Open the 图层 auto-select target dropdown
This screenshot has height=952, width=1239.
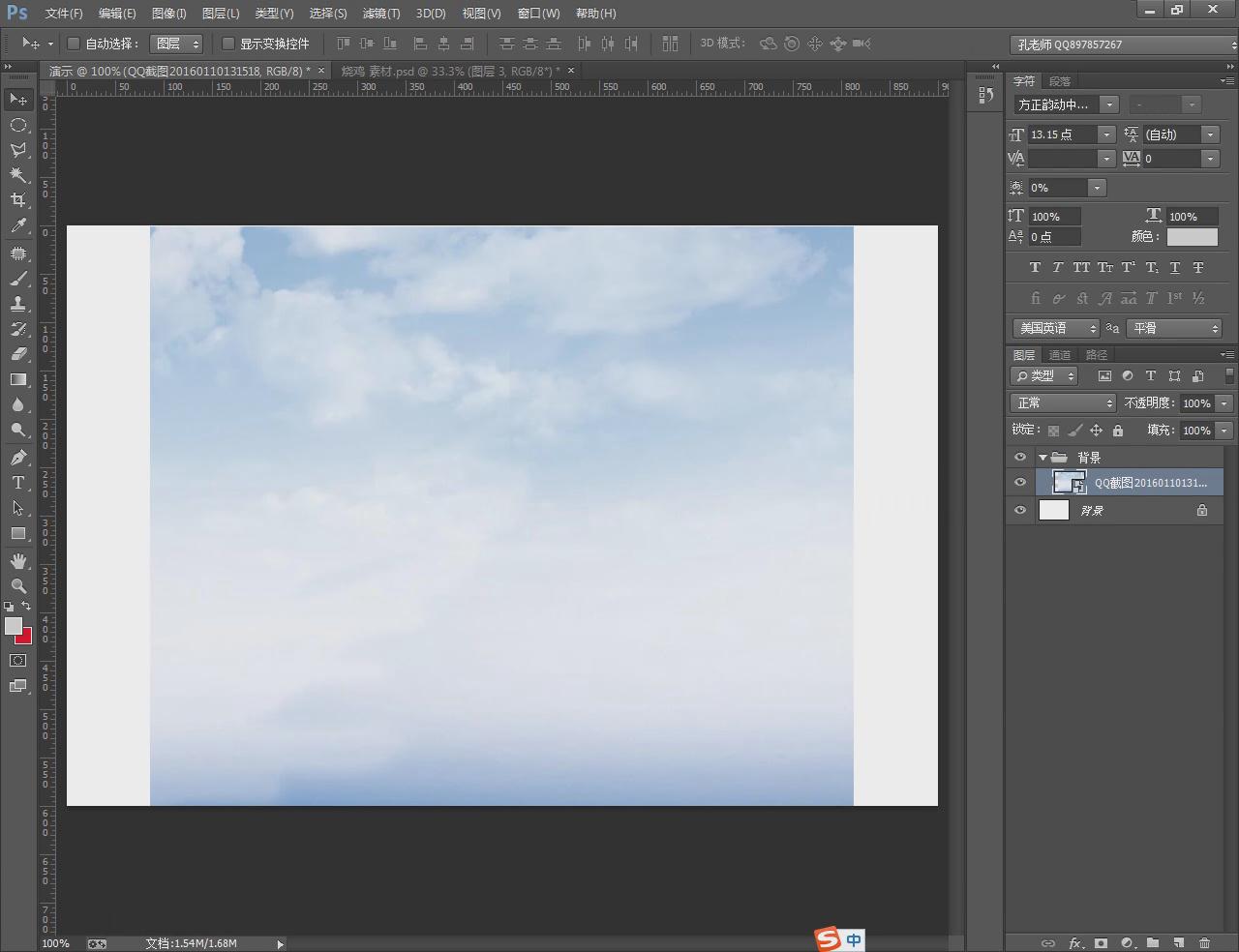pyautogui.click(x=176, y=44)
